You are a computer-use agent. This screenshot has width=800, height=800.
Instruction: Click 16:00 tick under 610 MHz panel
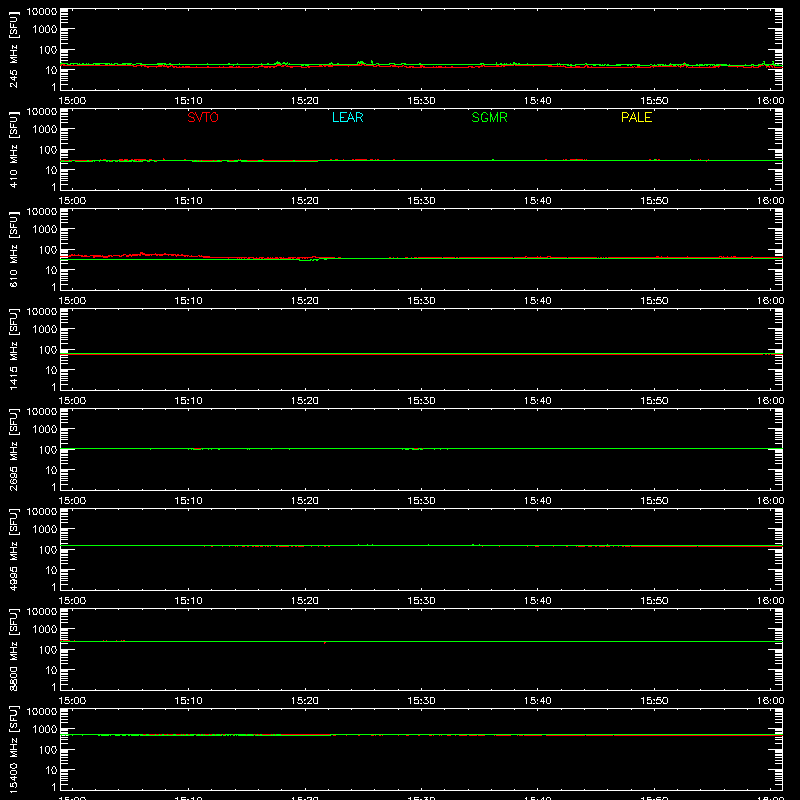(x=770, y=301)
